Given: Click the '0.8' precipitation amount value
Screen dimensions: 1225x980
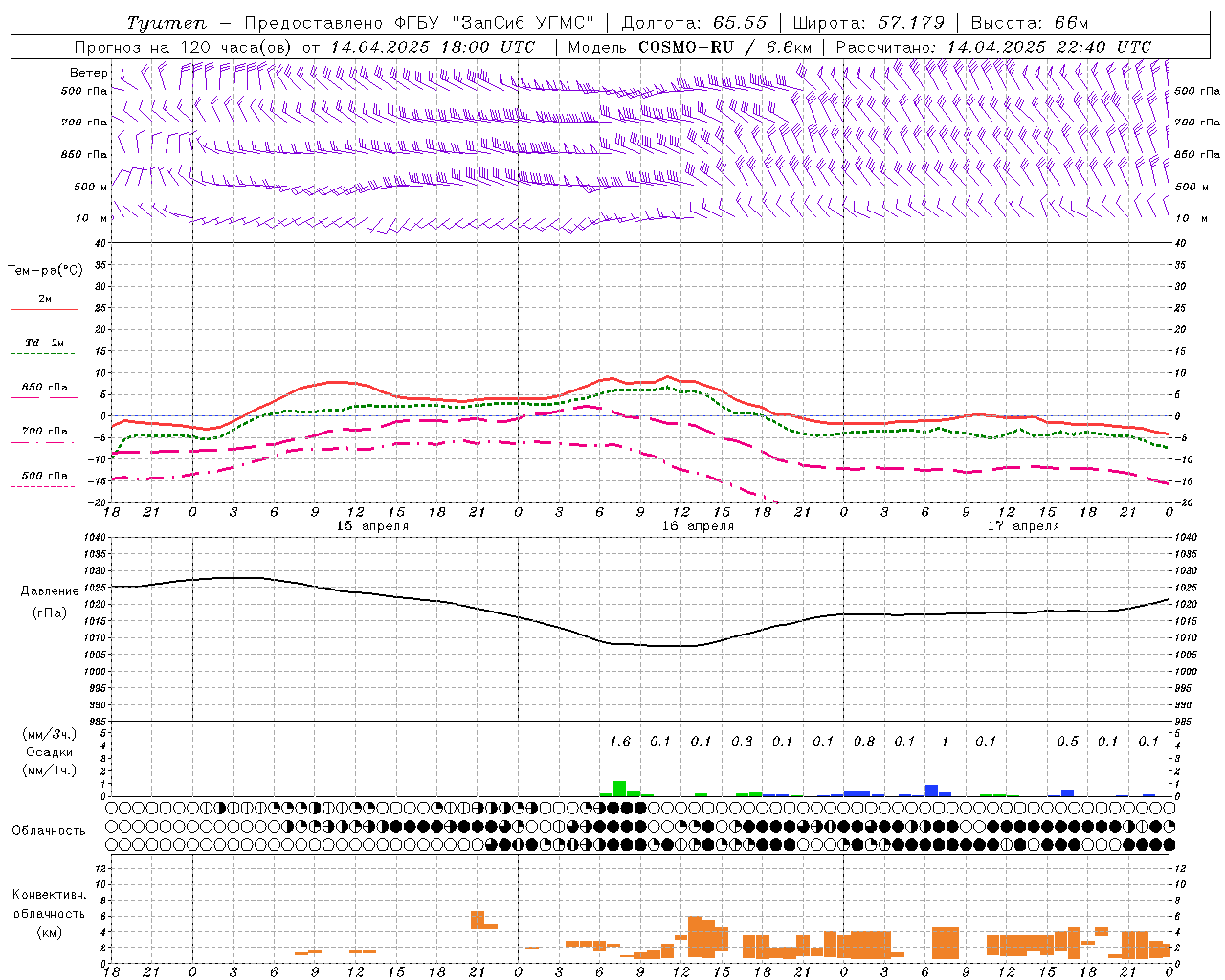Looking at the screenshot, I should tap(864, 741).
